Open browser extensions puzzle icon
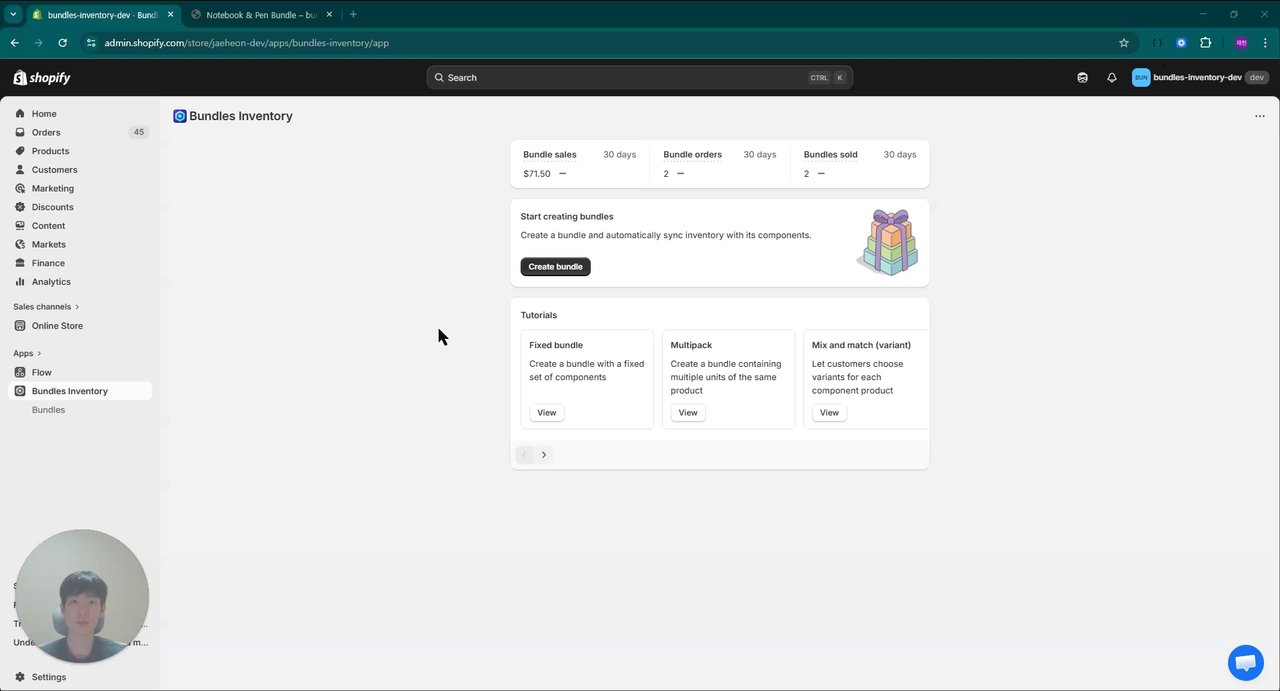Viewport: 1280px width, 691px height. point(1205,43)
